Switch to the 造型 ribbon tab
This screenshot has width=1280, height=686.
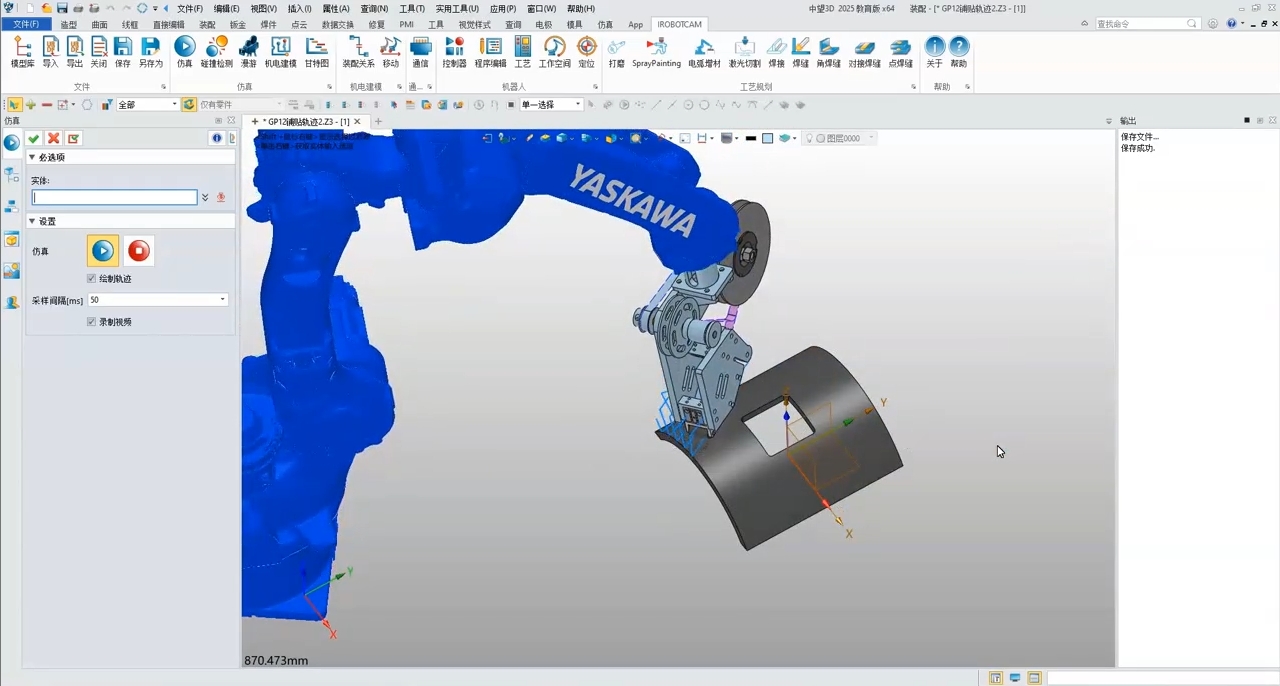click(69, 24)
